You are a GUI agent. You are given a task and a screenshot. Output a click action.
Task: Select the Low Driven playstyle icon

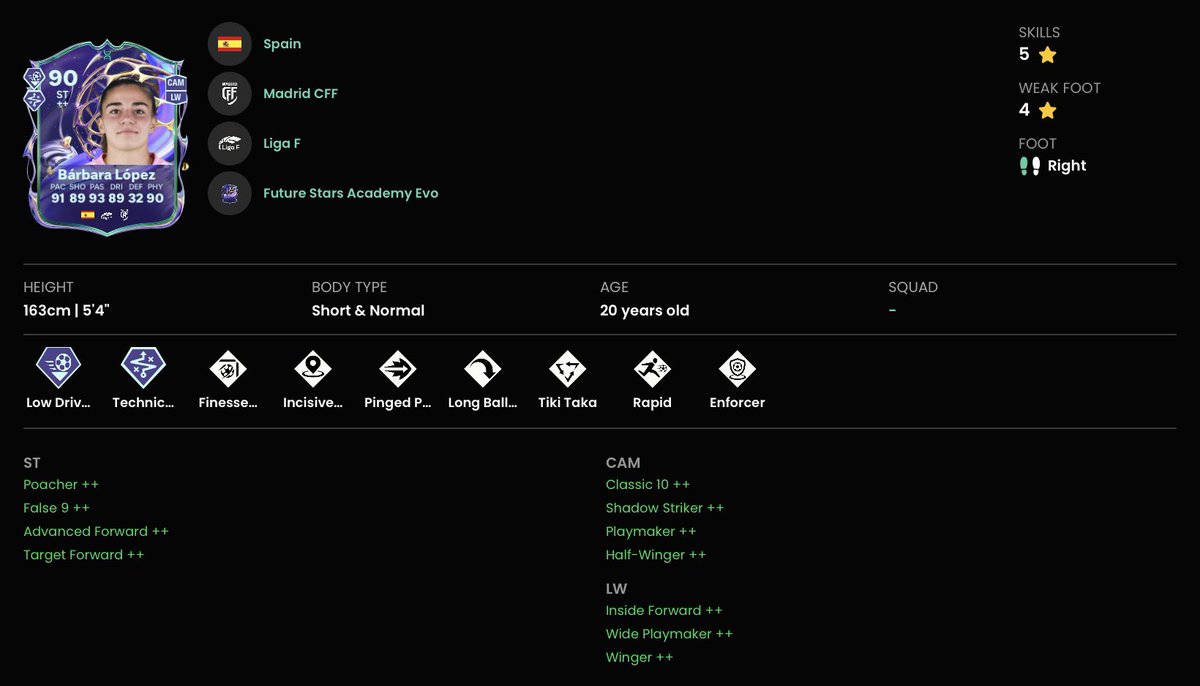click(x=59, y=368)
